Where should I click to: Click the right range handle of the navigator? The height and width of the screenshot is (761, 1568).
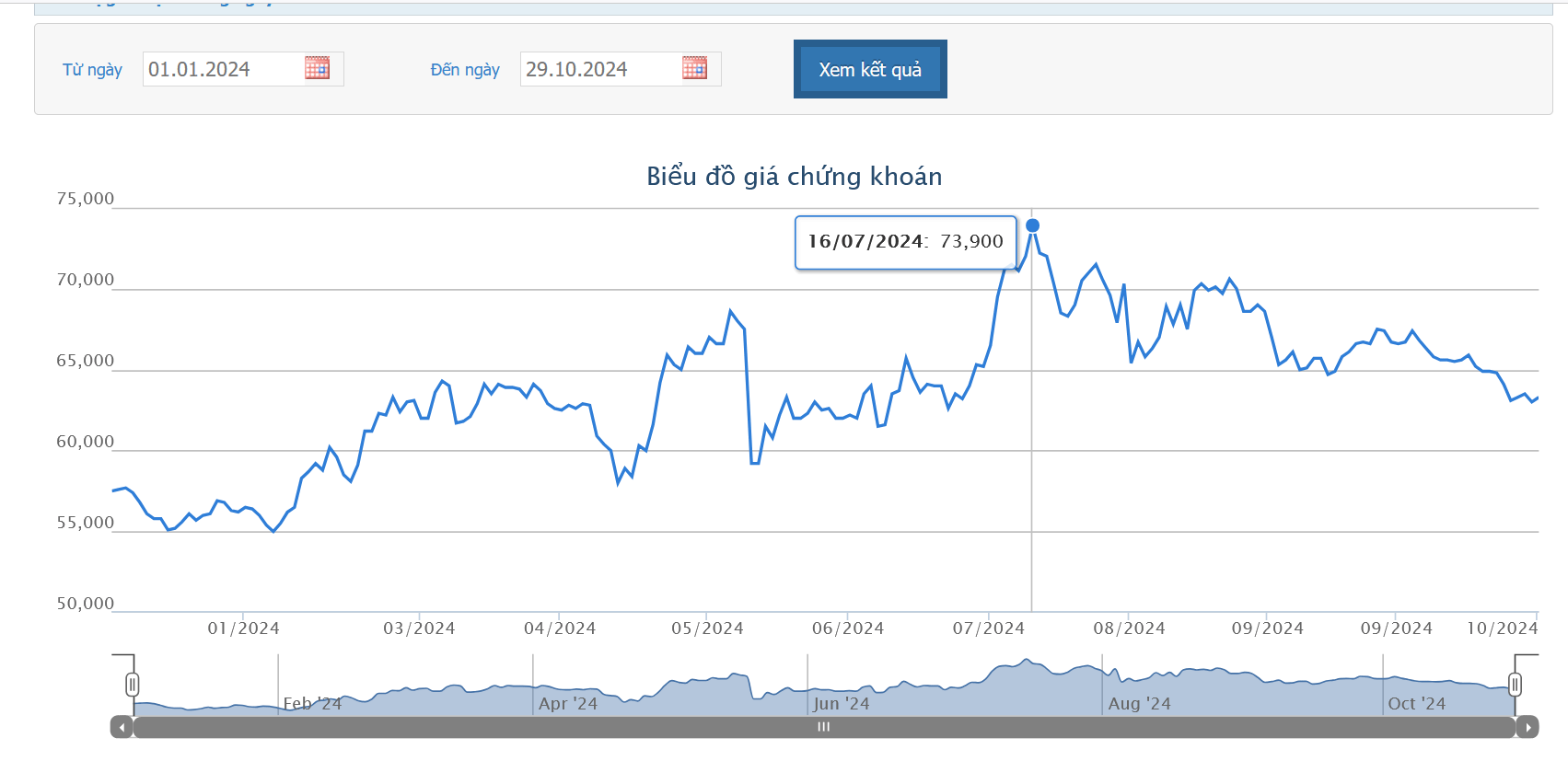tap(1515, 685)
